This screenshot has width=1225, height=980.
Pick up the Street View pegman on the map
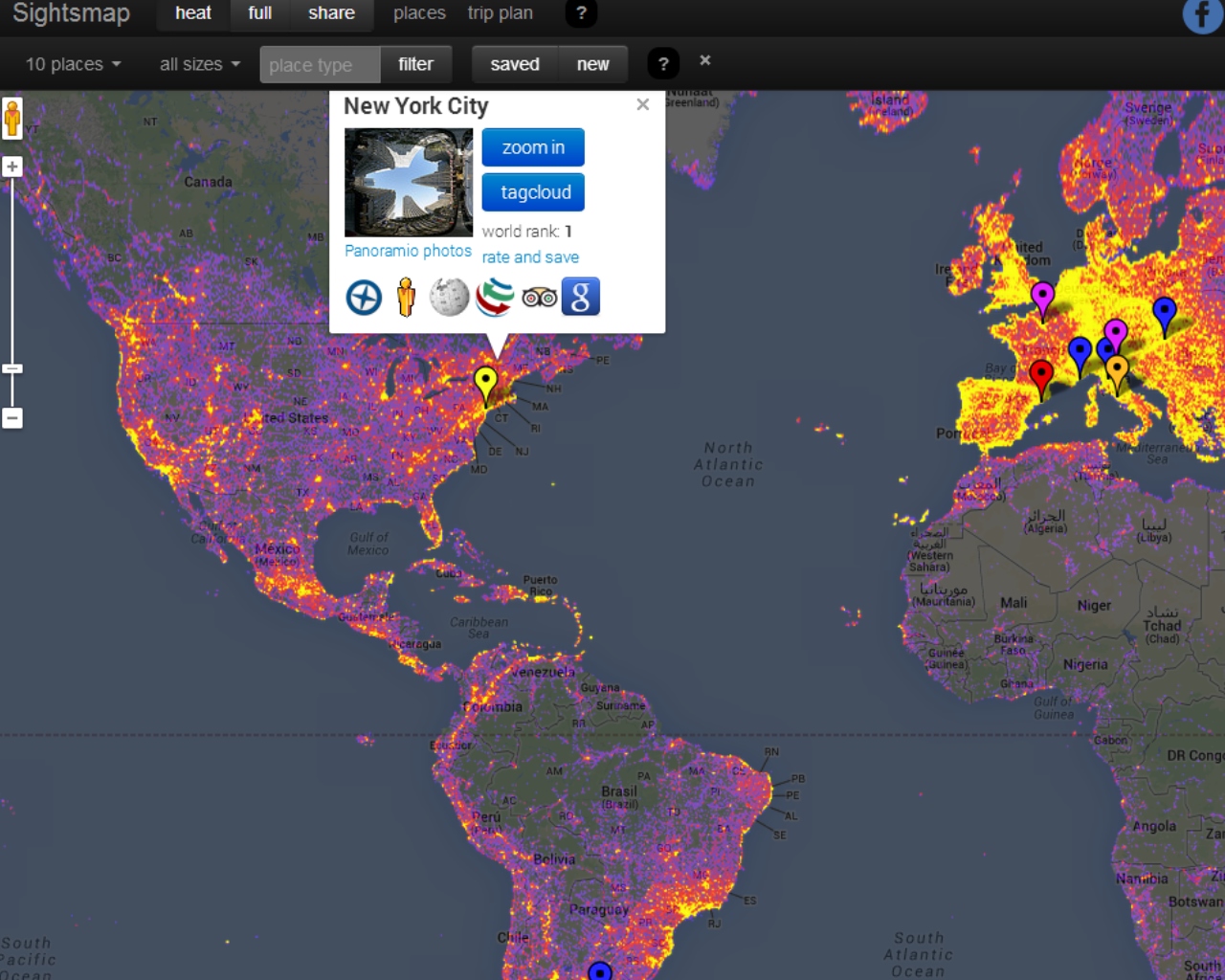click(x=12, y=119)
